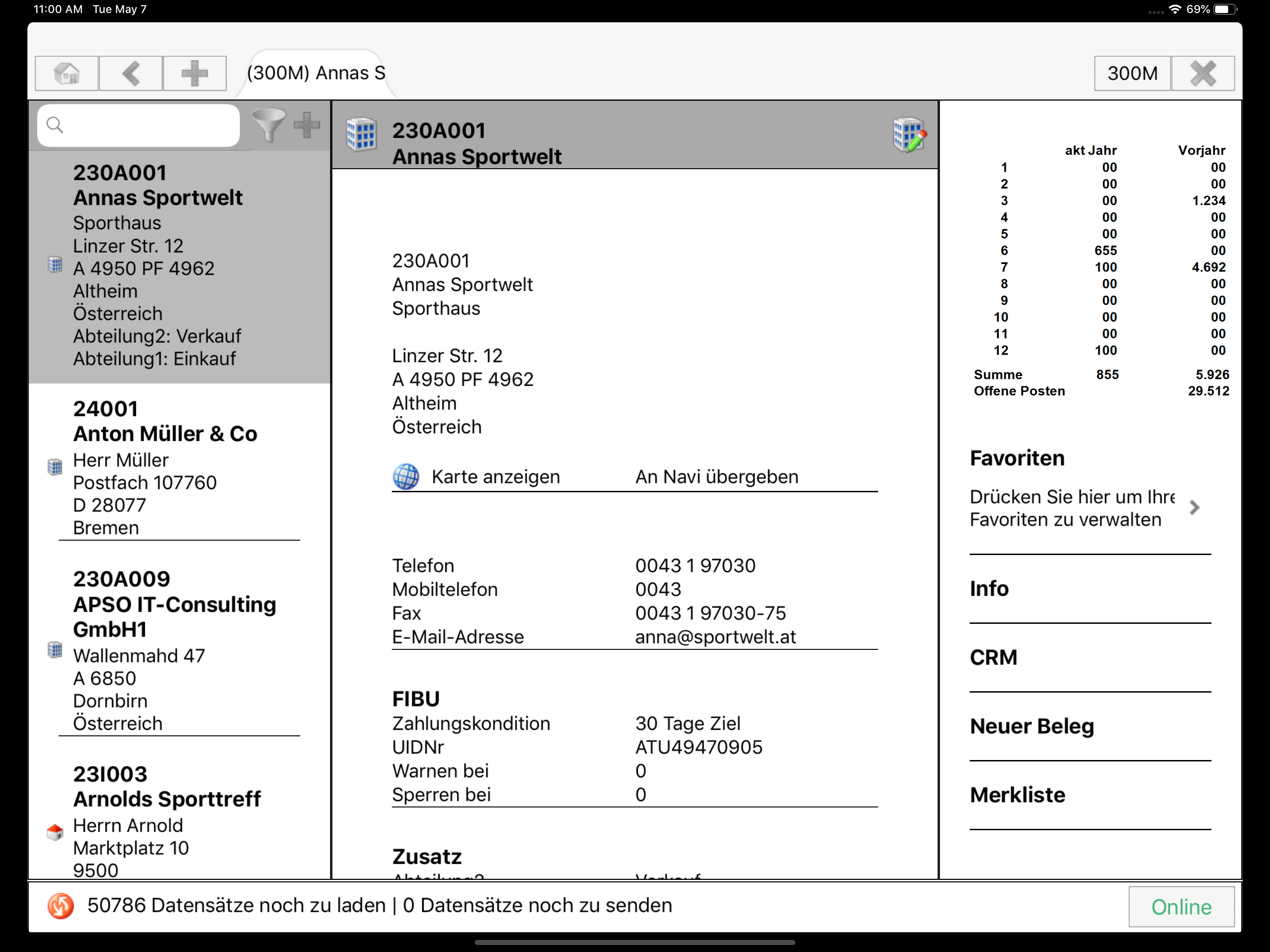The image size is (1270, 952).
Task: Click building icon beside APSO IT-Consulting
Action: 54,650
